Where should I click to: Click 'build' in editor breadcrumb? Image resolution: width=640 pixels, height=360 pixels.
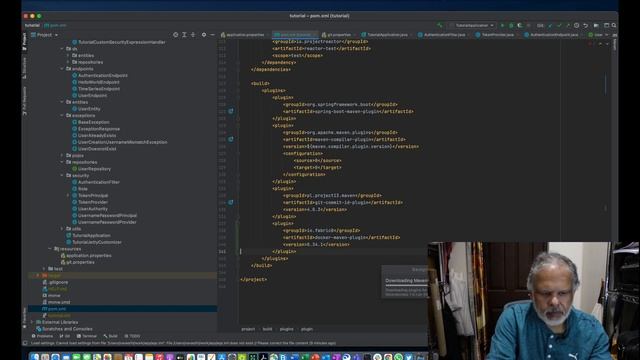tap(267, 329)
